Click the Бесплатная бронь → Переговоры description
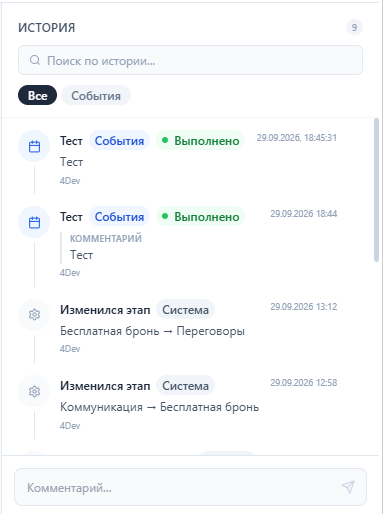The image size is (386, 514). (x=152, y=331)
